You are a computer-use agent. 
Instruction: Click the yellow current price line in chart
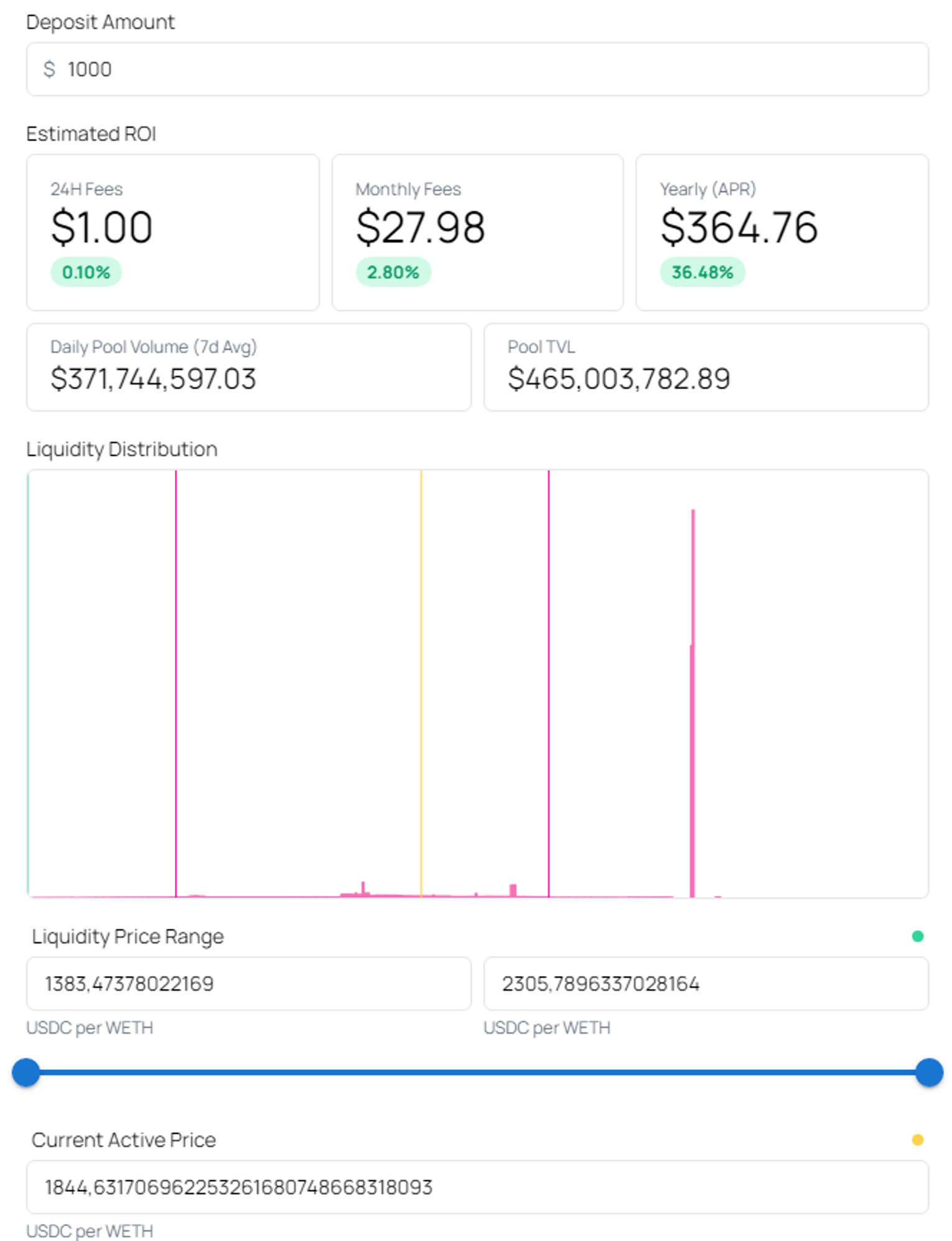[x=421, y=684]
